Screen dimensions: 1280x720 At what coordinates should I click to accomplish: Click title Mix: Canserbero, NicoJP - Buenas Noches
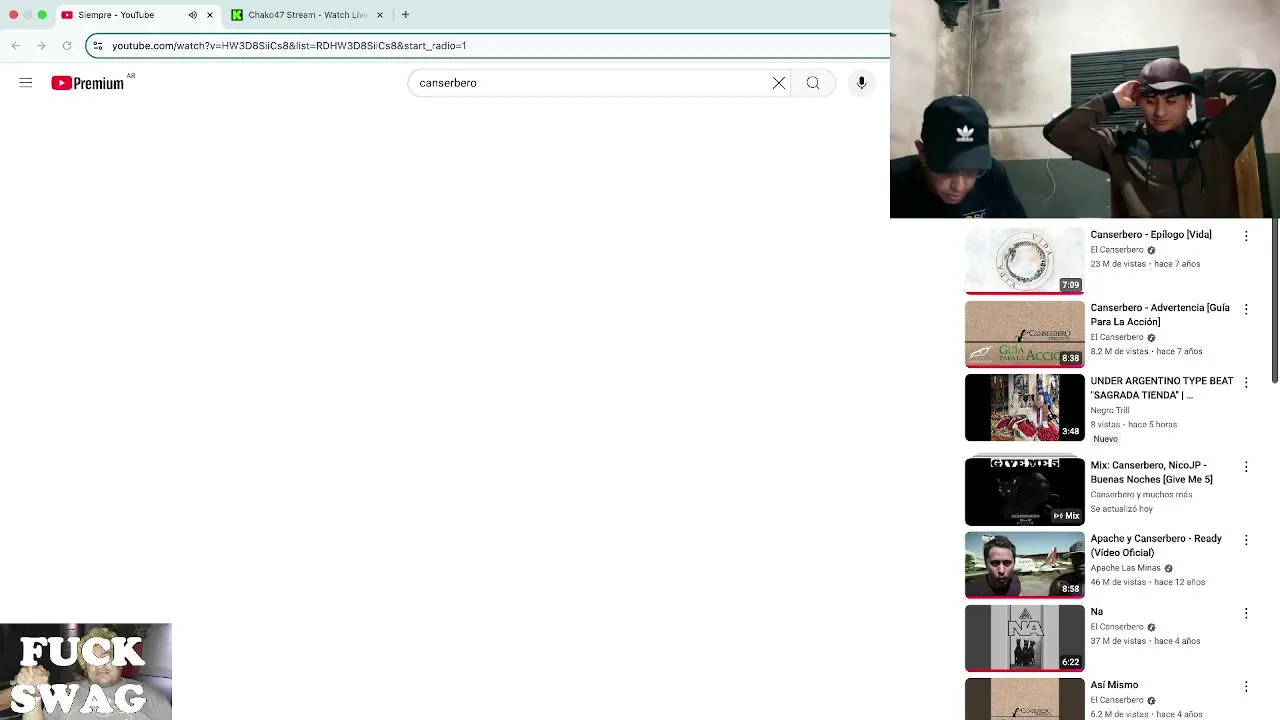(x=1152, y=472)
